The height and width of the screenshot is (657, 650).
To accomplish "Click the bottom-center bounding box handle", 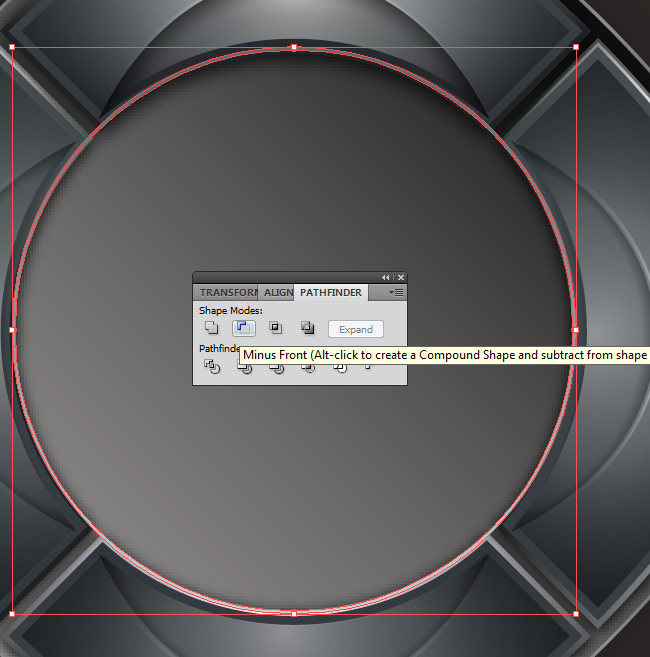I will click(x=294, y=613).
